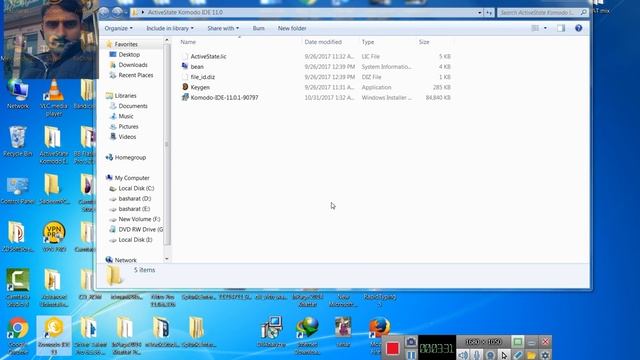This screenshot has width=640, height=360.
Task: Open Music library
Action: click(126, 116)
